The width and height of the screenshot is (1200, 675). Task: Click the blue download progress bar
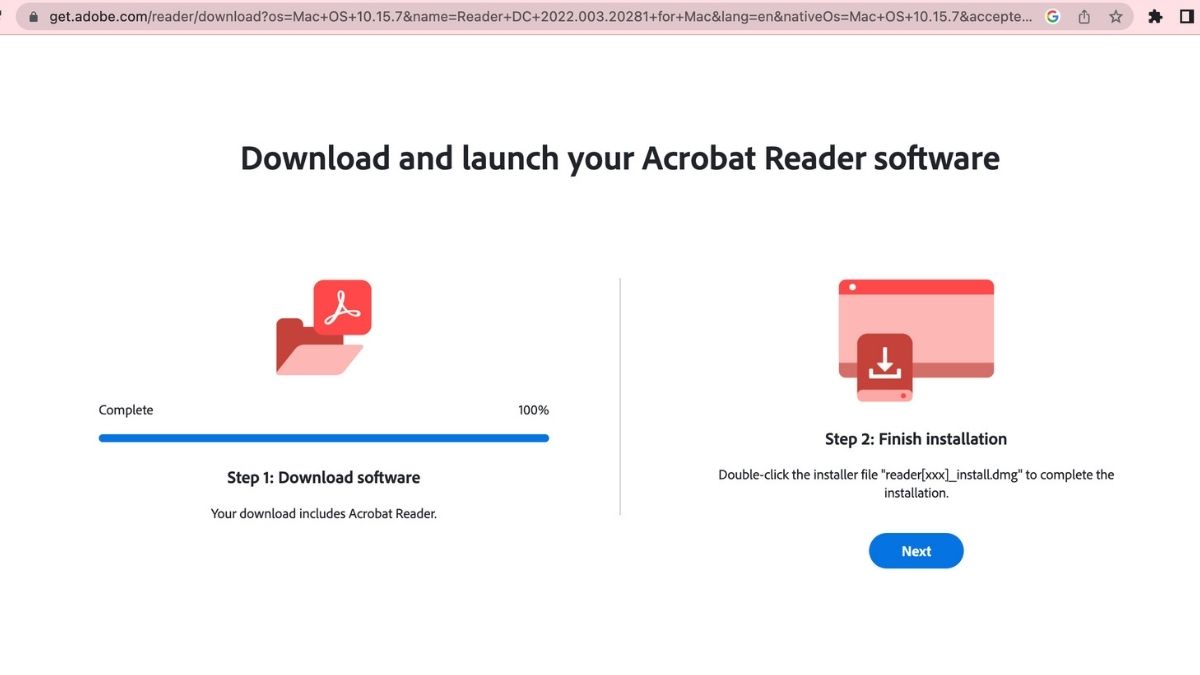pyautogui.click(x=323, y=438)
